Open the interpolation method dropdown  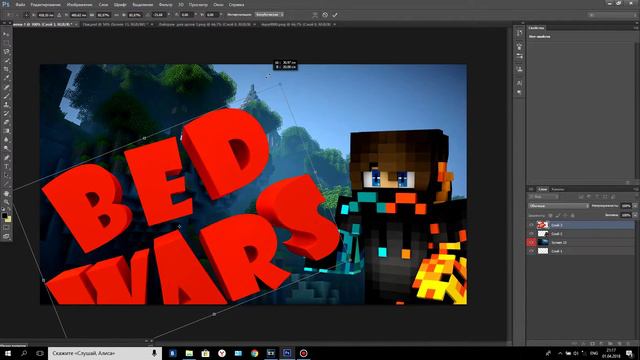pos(269,15)
